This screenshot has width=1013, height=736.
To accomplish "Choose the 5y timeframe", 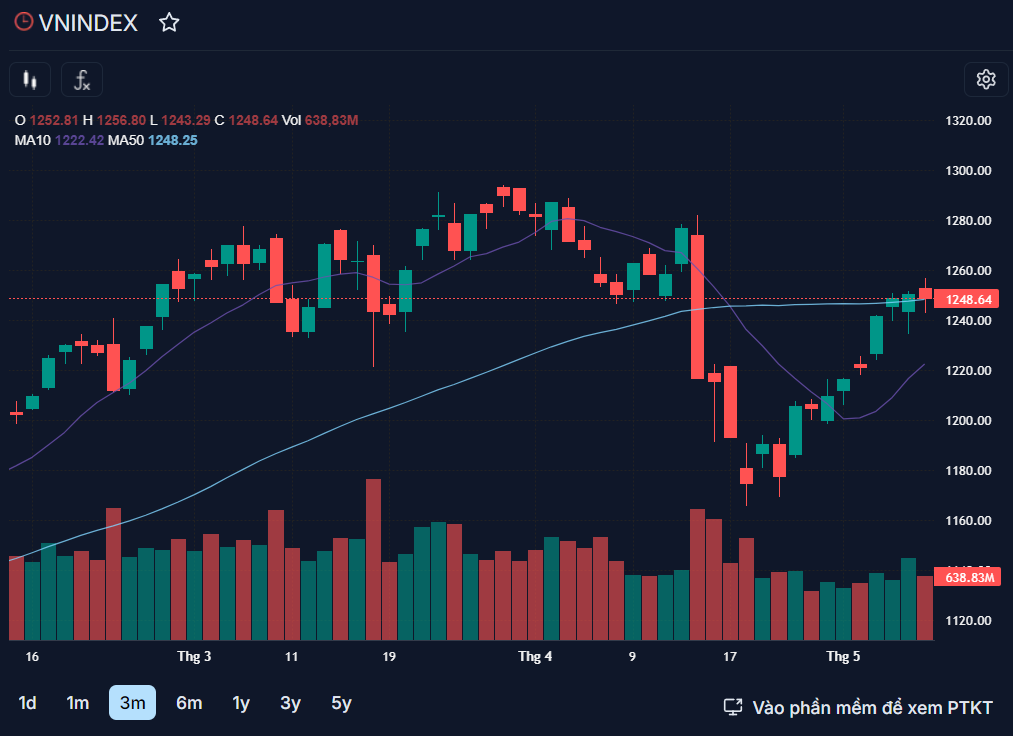I will 341,703.
